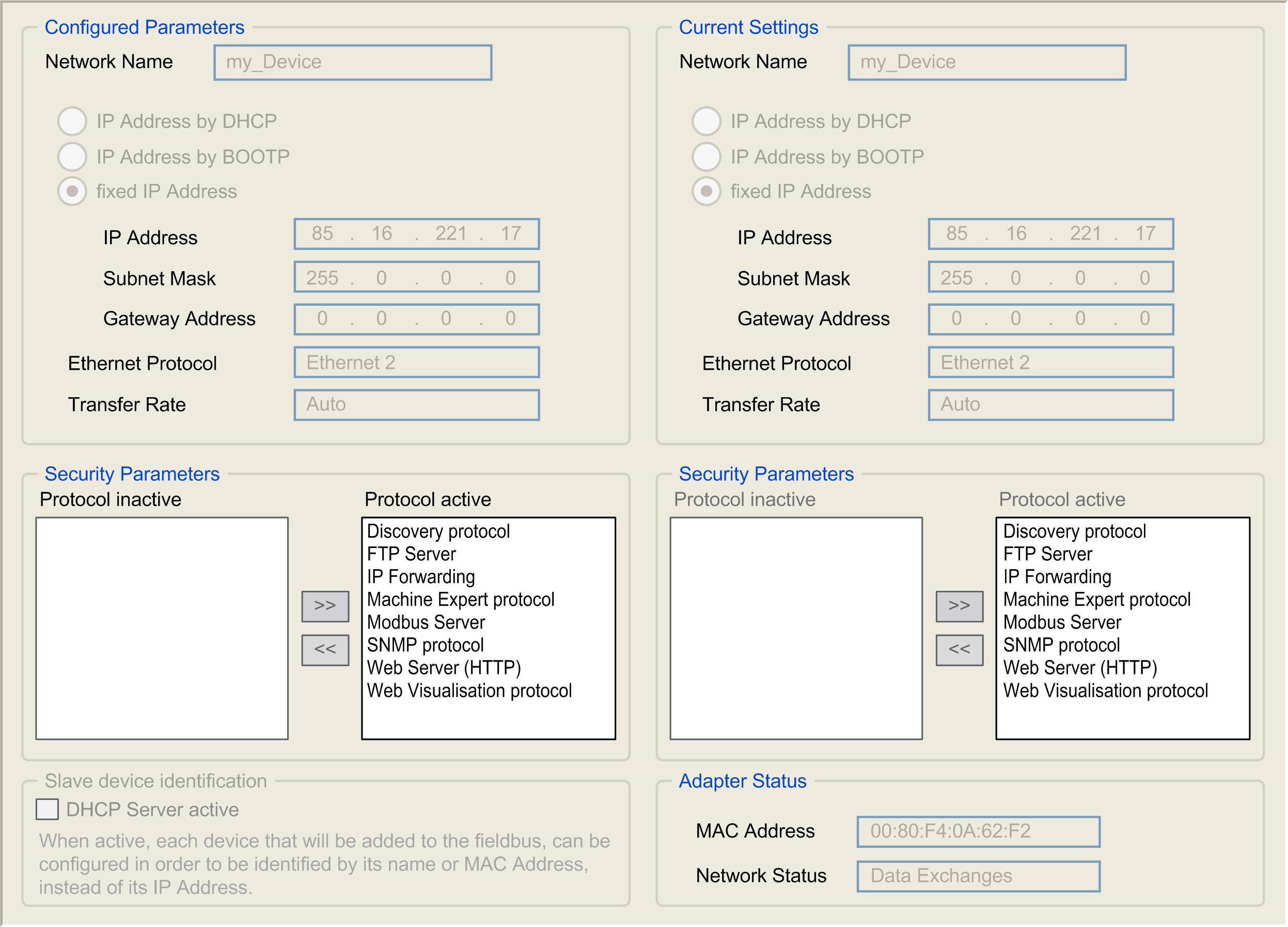
Task: Click Network Name field in Configured Parameters
Action: pos(353,62)
